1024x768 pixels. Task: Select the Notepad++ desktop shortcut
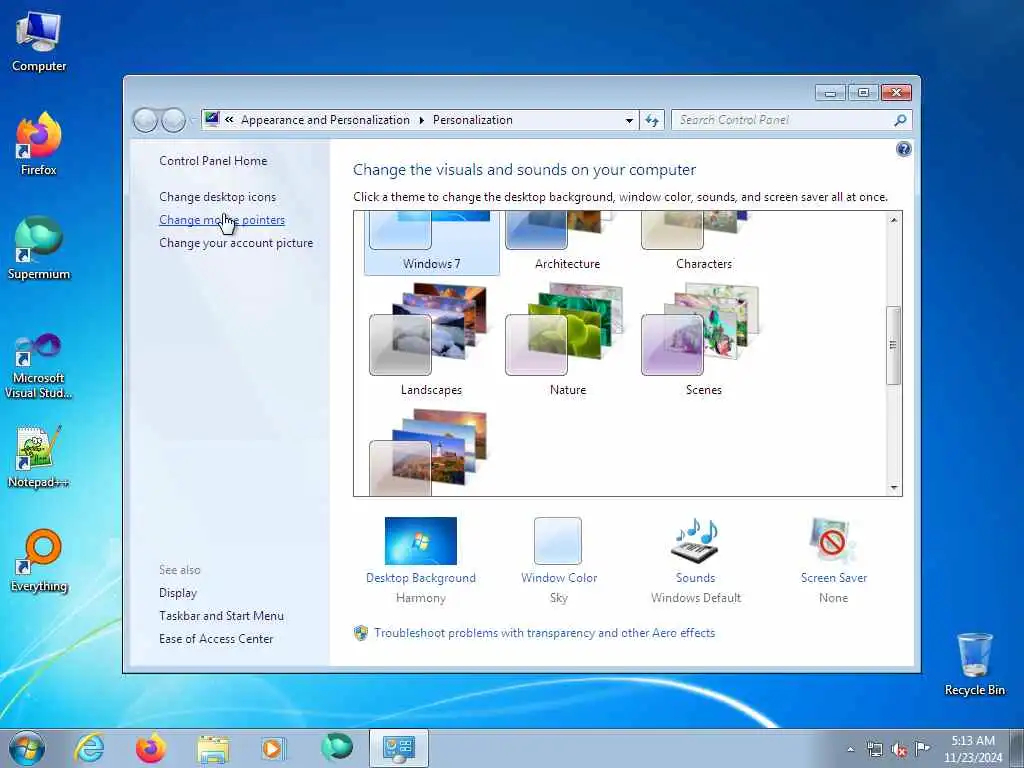click(x=39, y=457)
